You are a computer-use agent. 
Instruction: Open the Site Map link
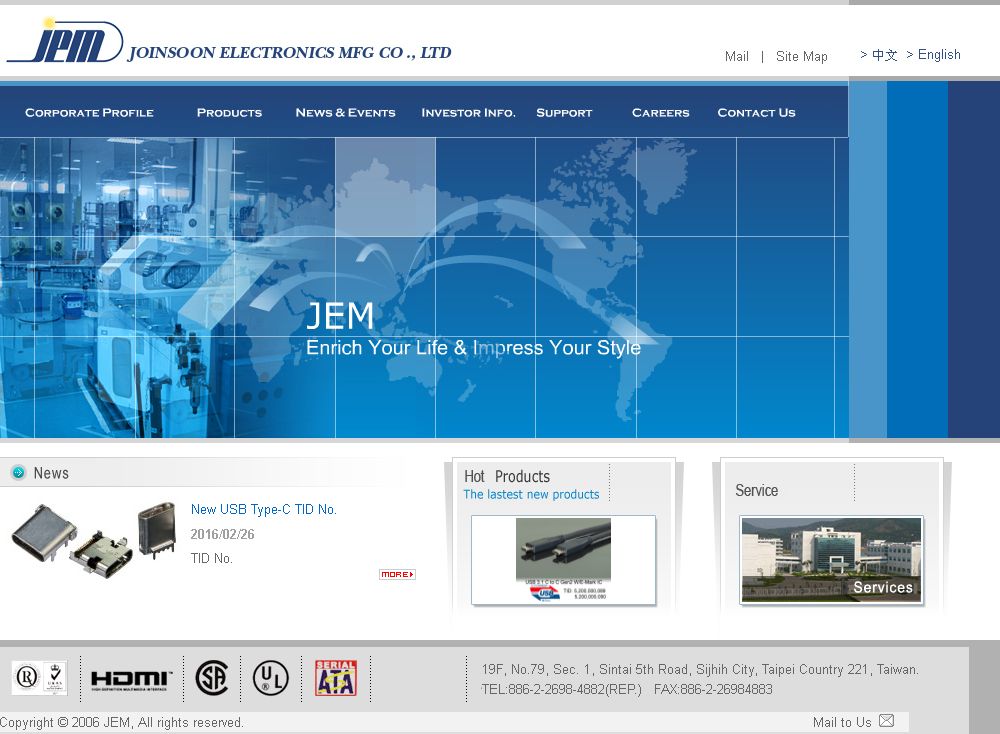tap(801, 57)
